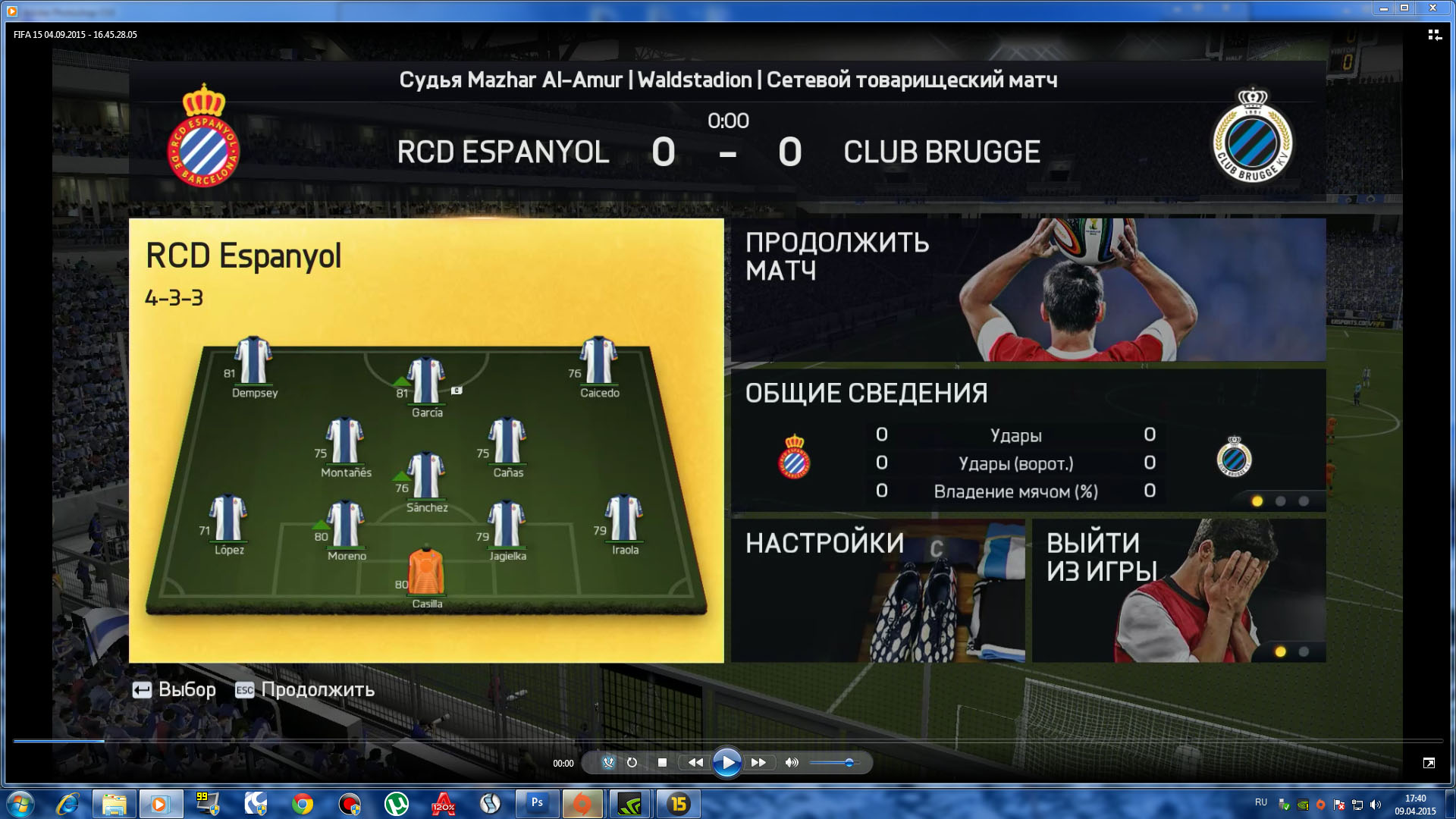
Task: Select the first page dot in ОБЩИЕ СВЕДЕНИЯ
Action: 1257,501
